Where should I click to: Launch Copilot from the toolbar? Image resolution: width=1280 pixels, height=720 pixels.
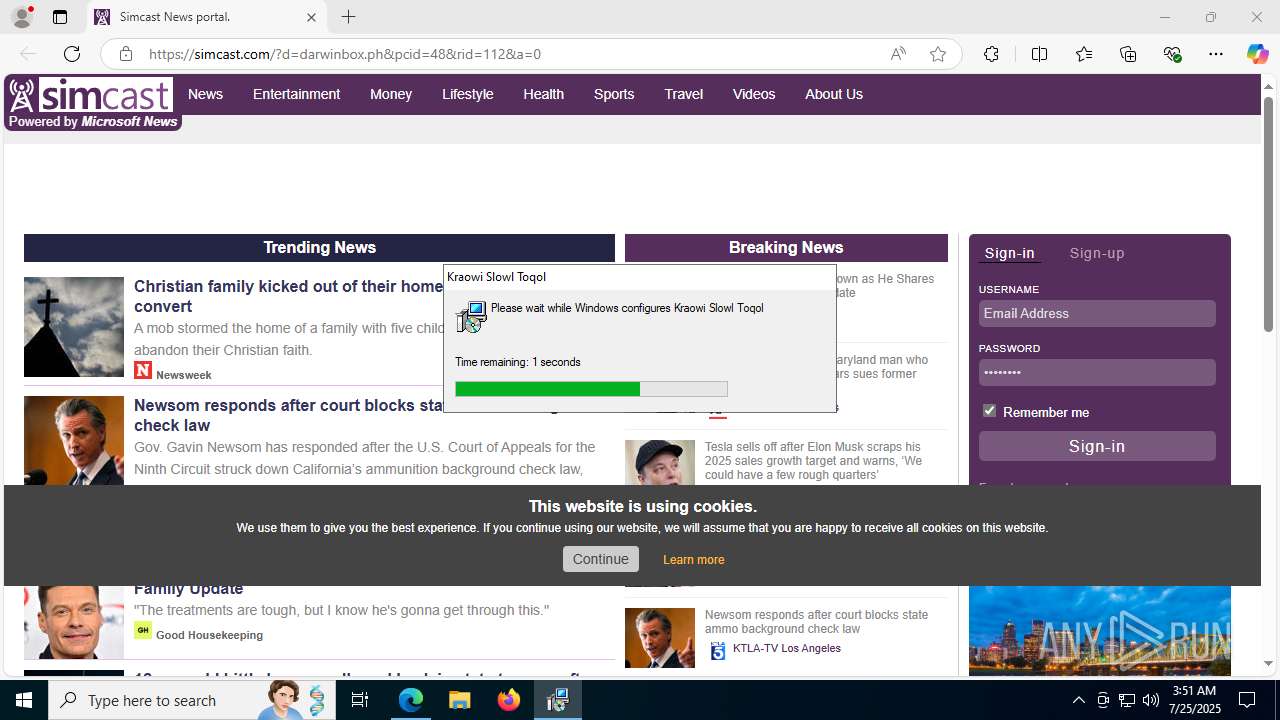(1257, 54)
